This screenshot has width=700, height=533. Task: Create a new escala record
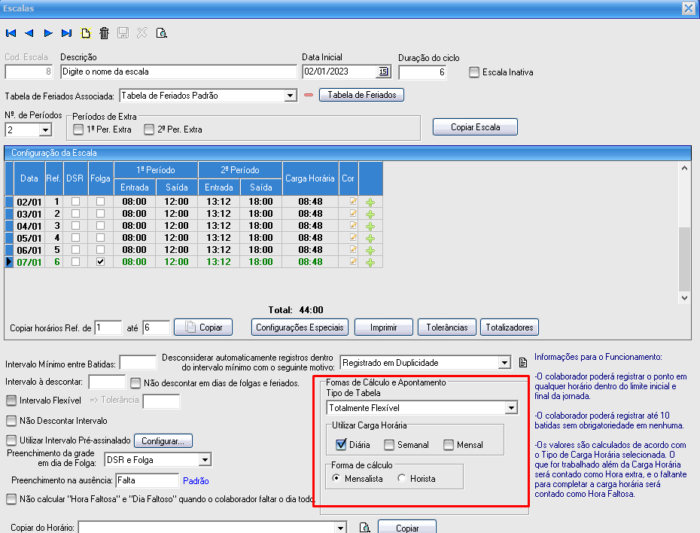coord(85,33)
